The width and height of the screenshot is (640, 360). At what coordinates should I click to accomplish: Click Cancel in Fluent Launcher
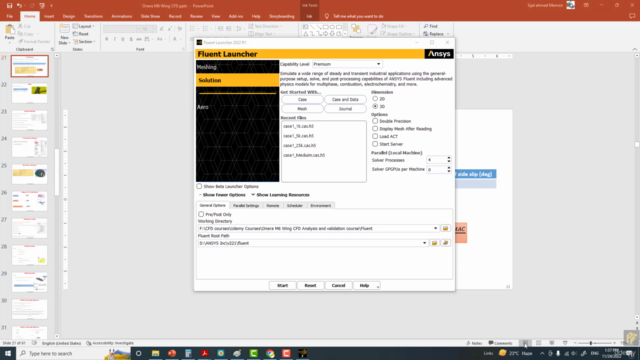point(338,286)
